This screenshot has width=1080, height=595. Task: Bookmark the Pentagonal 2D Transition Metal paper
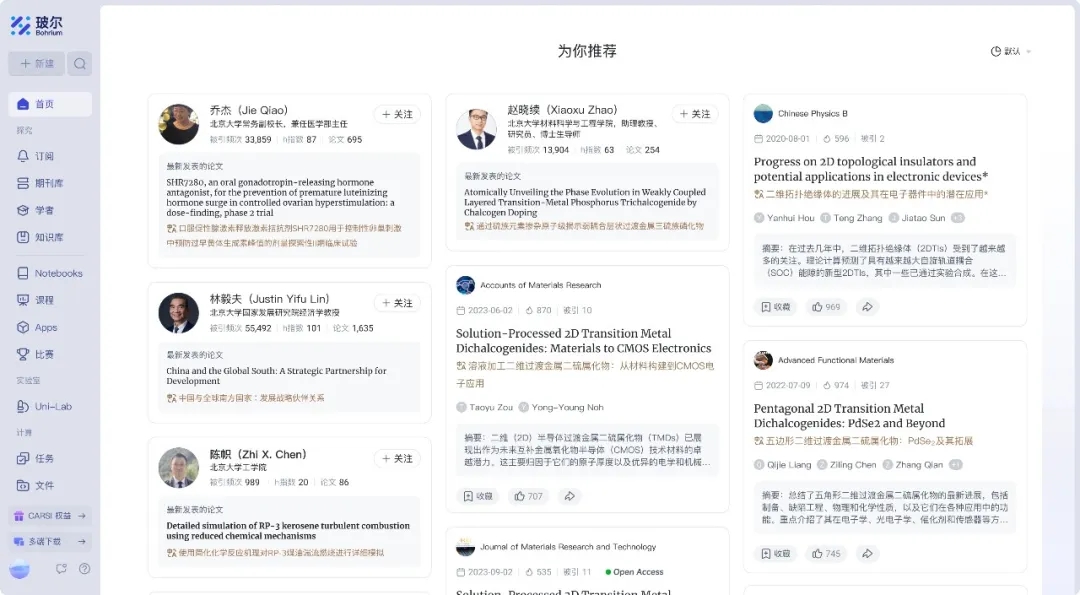pyautogui.click(x=776, y=553)
